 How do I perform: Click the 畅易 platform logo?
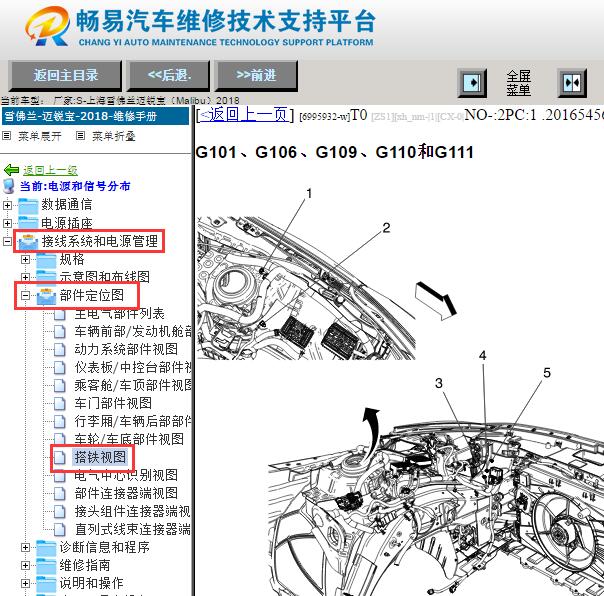pyautogui.click(x=48, y=26)
